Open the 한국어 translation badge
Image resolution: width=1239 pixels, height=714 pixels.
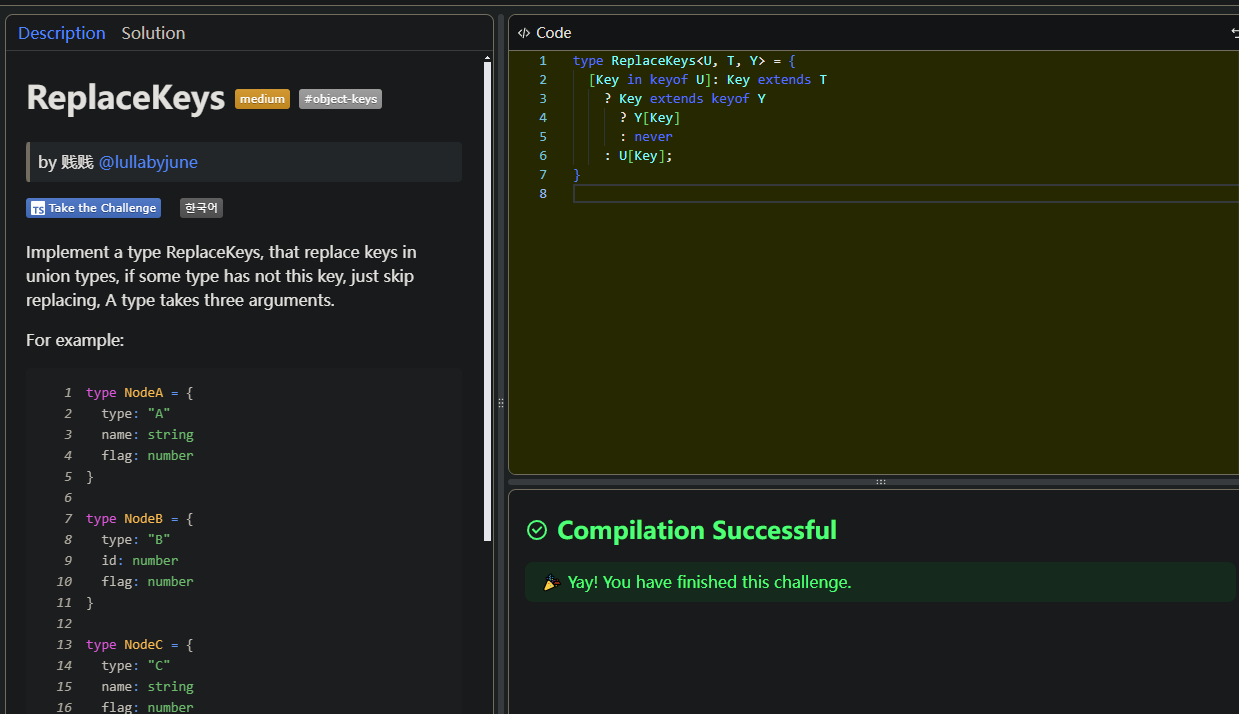201,208
